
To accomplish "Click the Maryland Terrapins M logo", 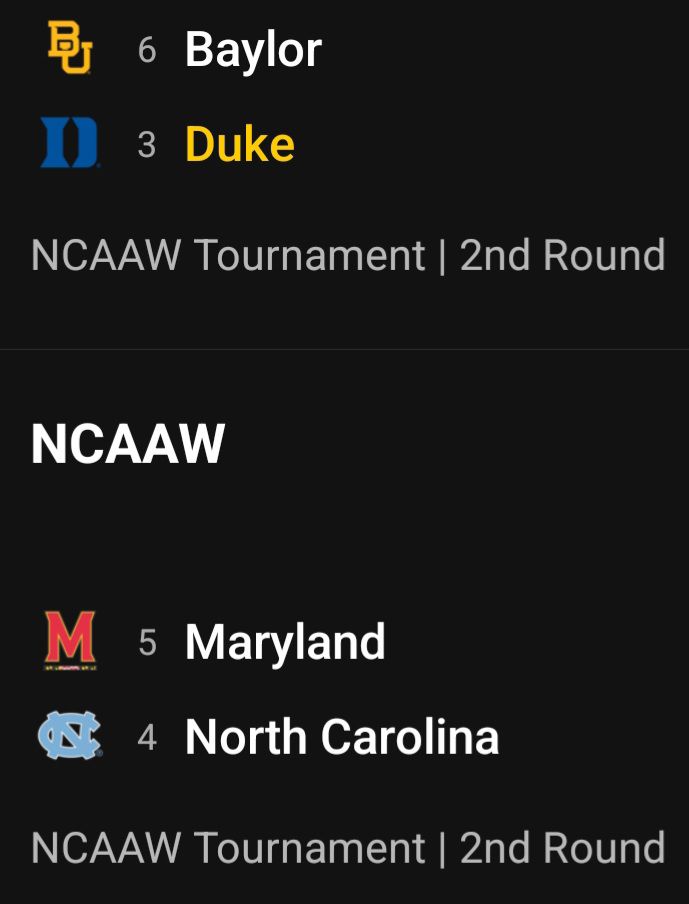I will point(70,640).
